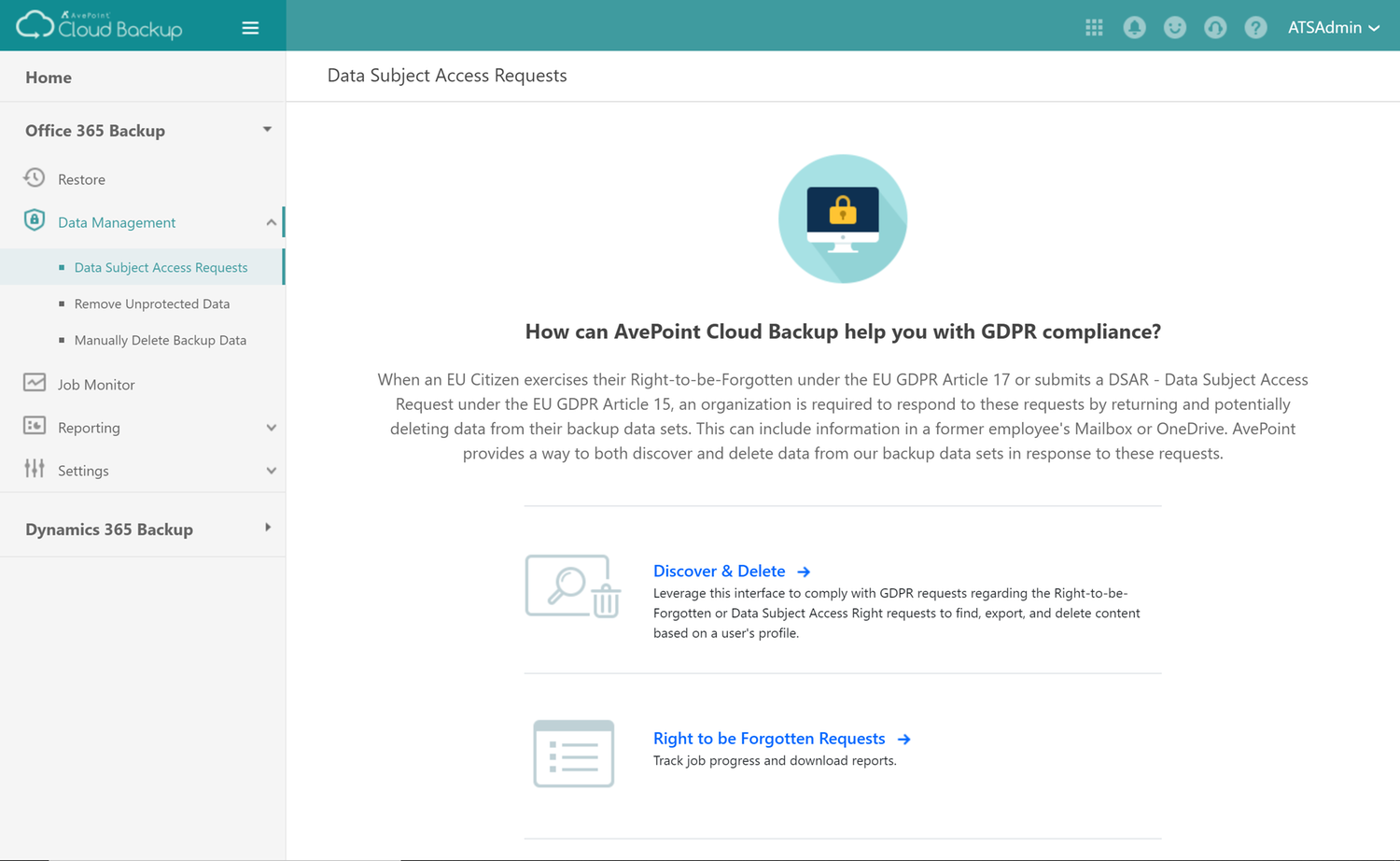Screen dimensions: 1400x861
Task: Open the app launcher grid icon
Action: pyautogui.click(x=1093, y=27)
